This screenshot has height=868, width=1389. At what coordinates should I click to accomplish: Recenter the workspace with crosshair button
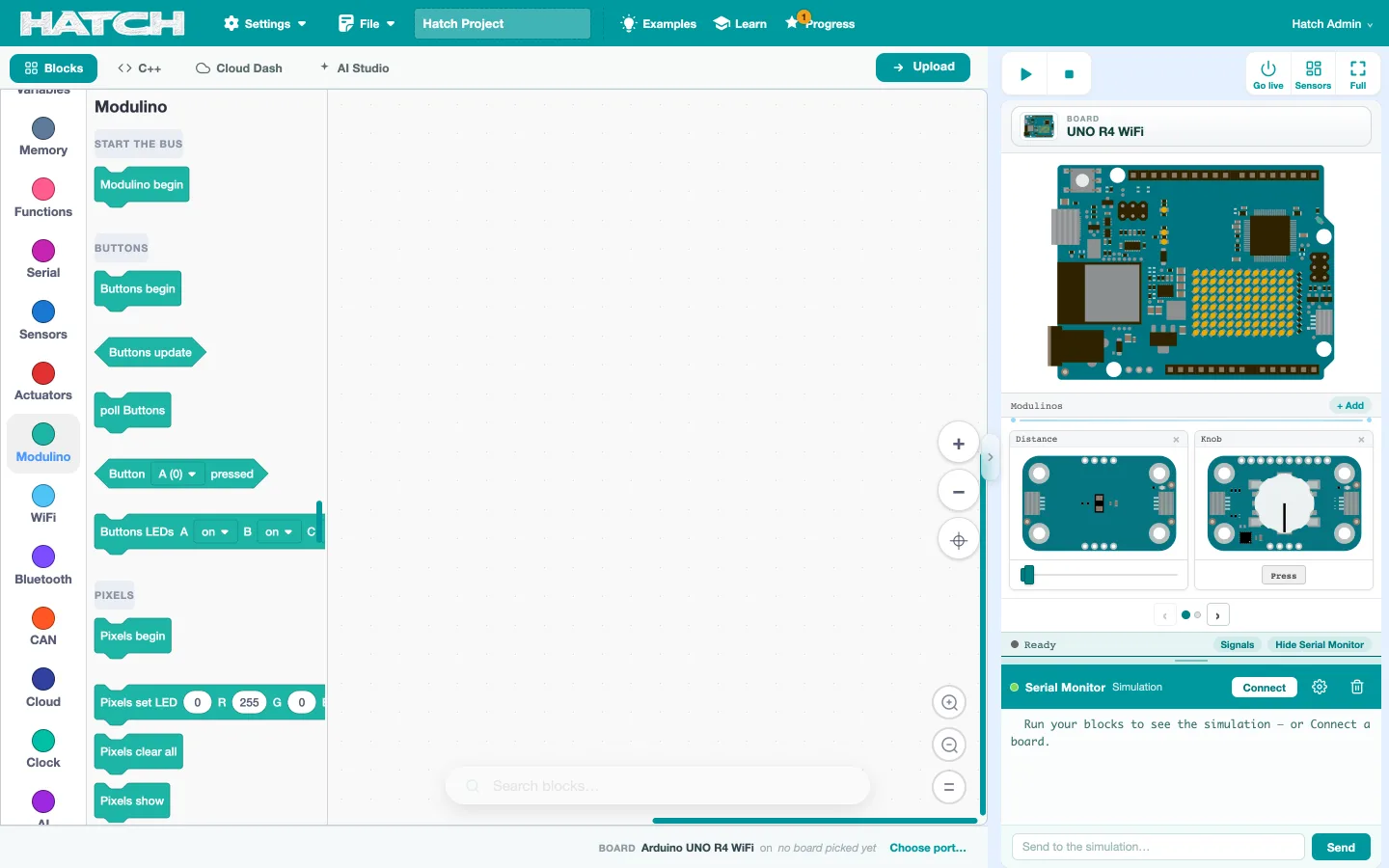[959, 541]
